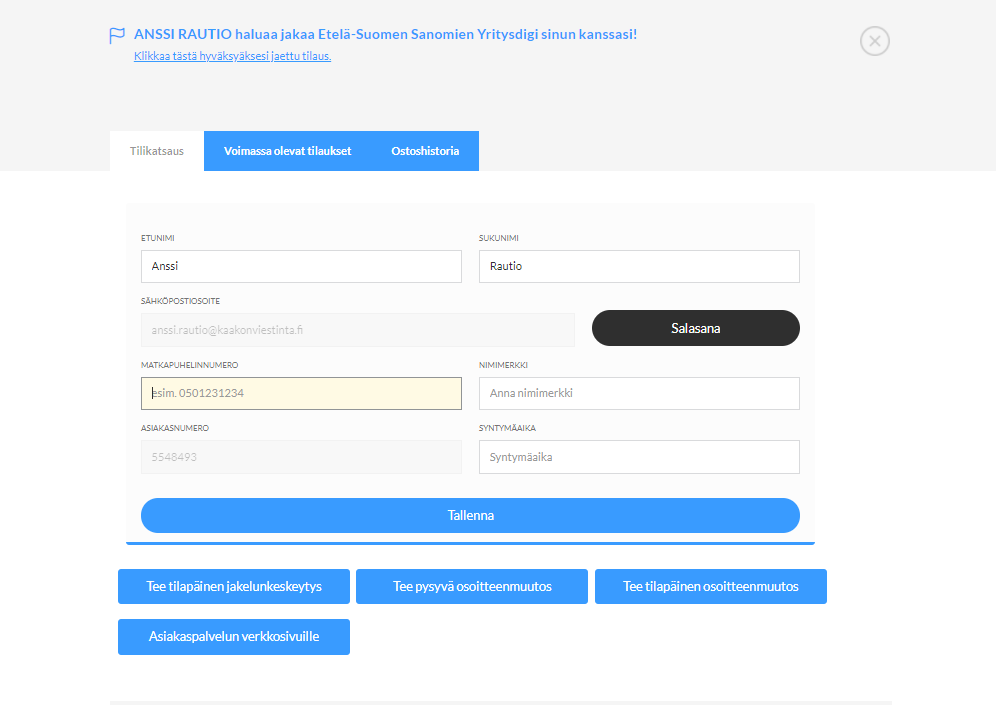This screenshot has height=716, width=996.
Task: Save the form with Tallenna
Action: click(470, 515)
